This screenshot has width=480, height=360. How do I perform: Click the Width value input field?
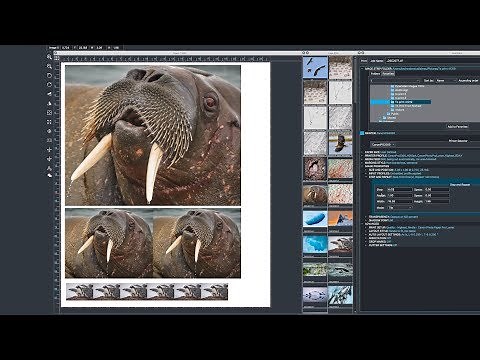coord(399,201)
